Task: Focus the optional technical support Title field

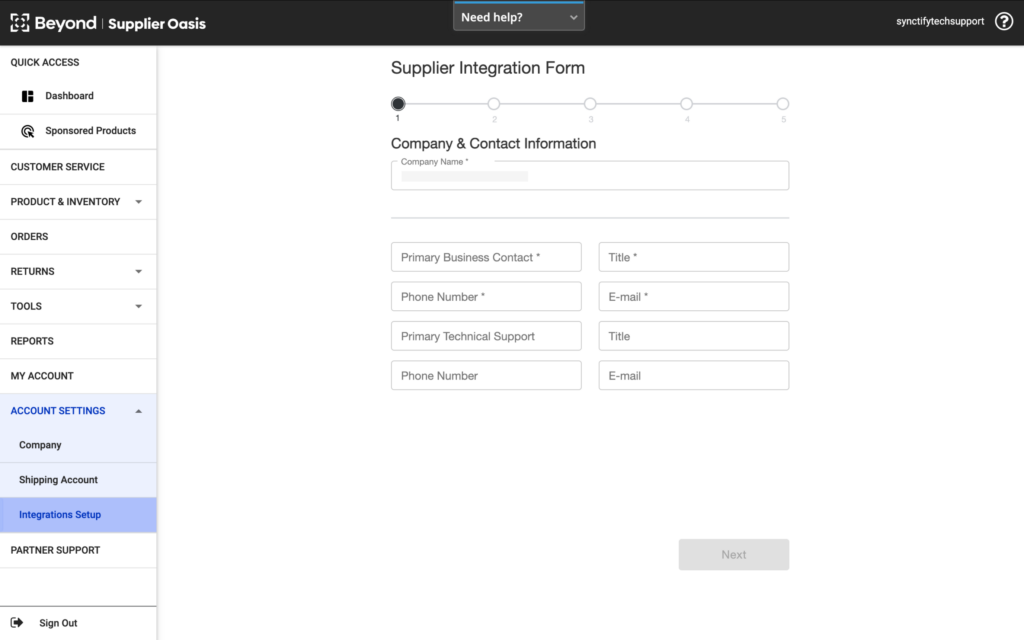Action: coord(694,336)
